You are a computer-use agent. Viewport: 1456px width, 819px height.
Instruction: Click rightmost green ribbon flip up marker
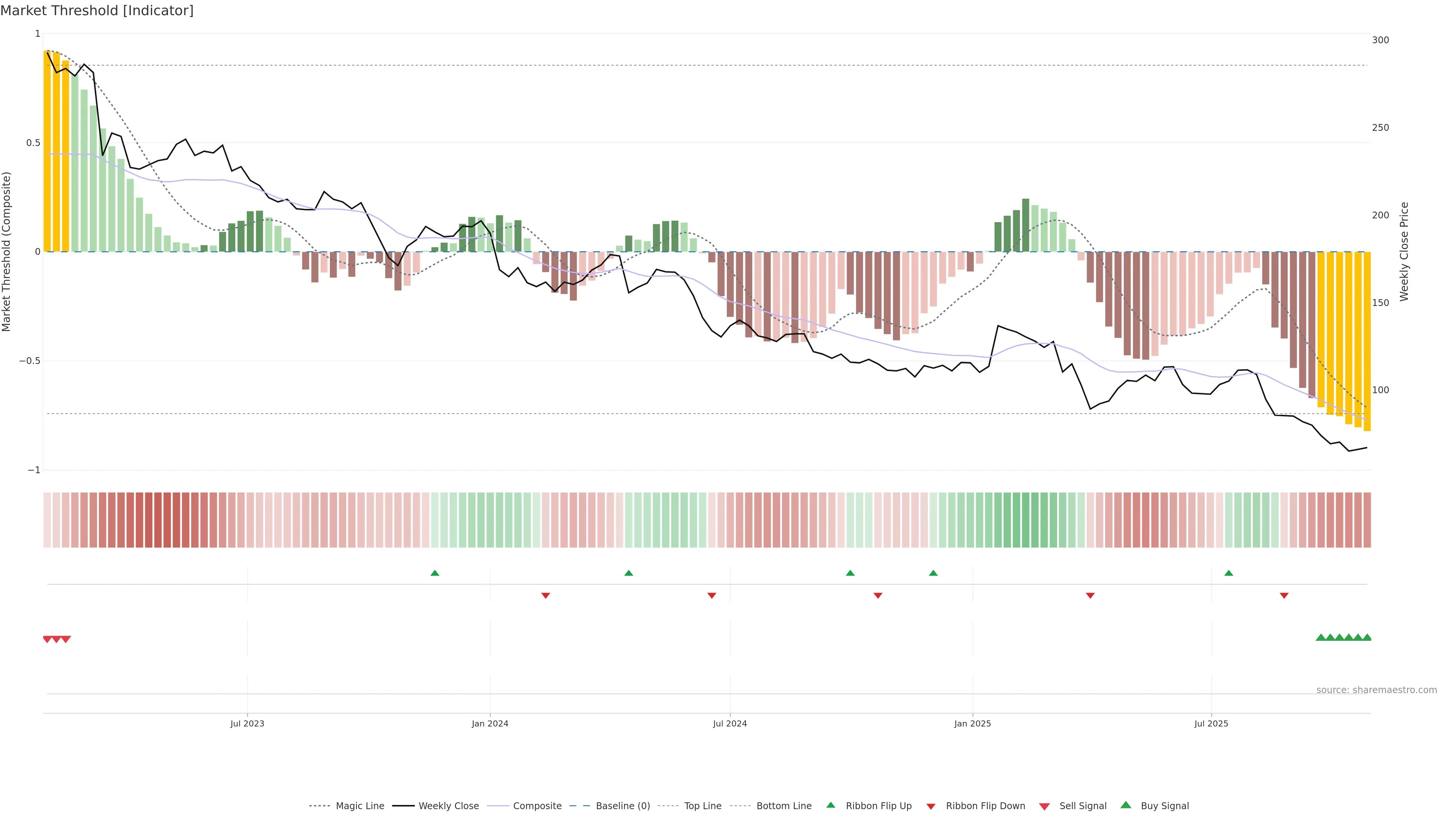point(1228,573)
